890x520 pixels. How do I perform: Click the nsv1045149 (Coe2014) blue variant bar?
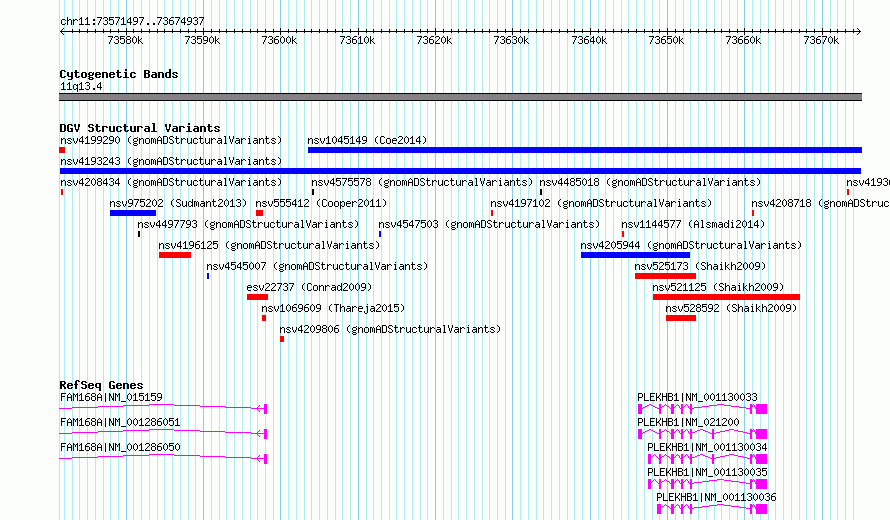click(585, 150)
